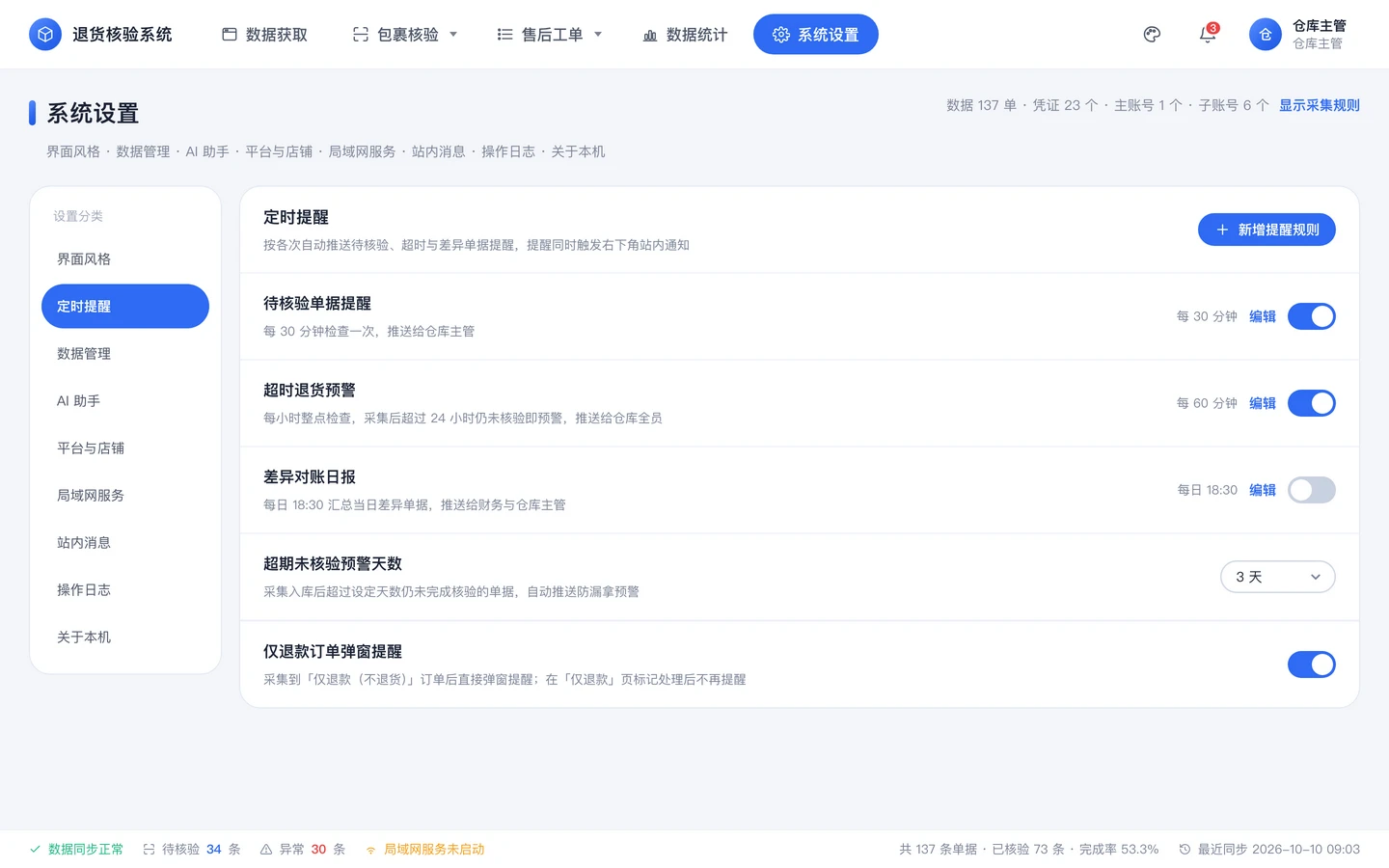
Task: Click the 数据同步正常 status text
Action: pos(86,850)
